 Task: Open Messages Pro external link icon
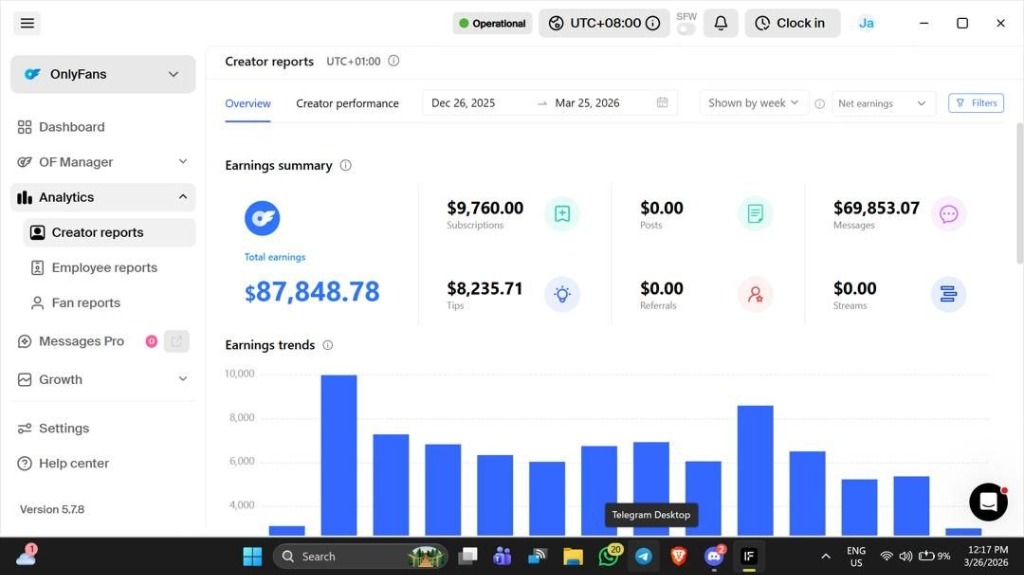tap(176, 341)
